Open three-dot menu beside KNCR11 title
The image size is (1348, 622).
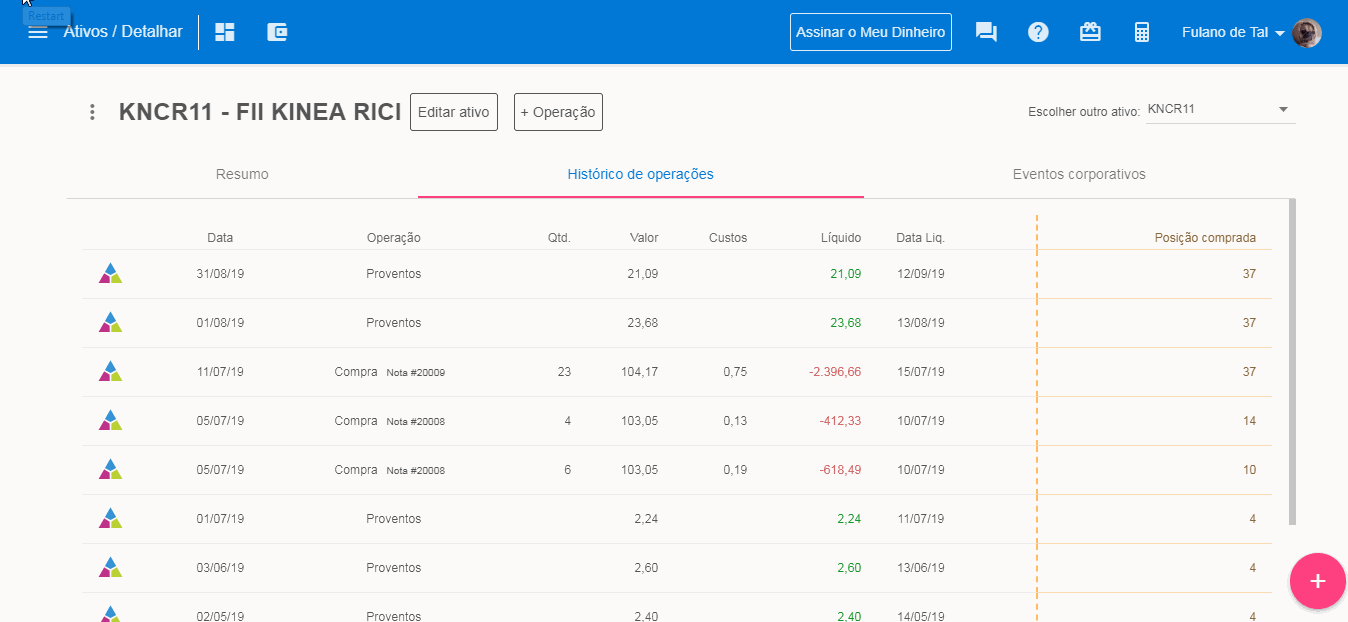point(92,112)
